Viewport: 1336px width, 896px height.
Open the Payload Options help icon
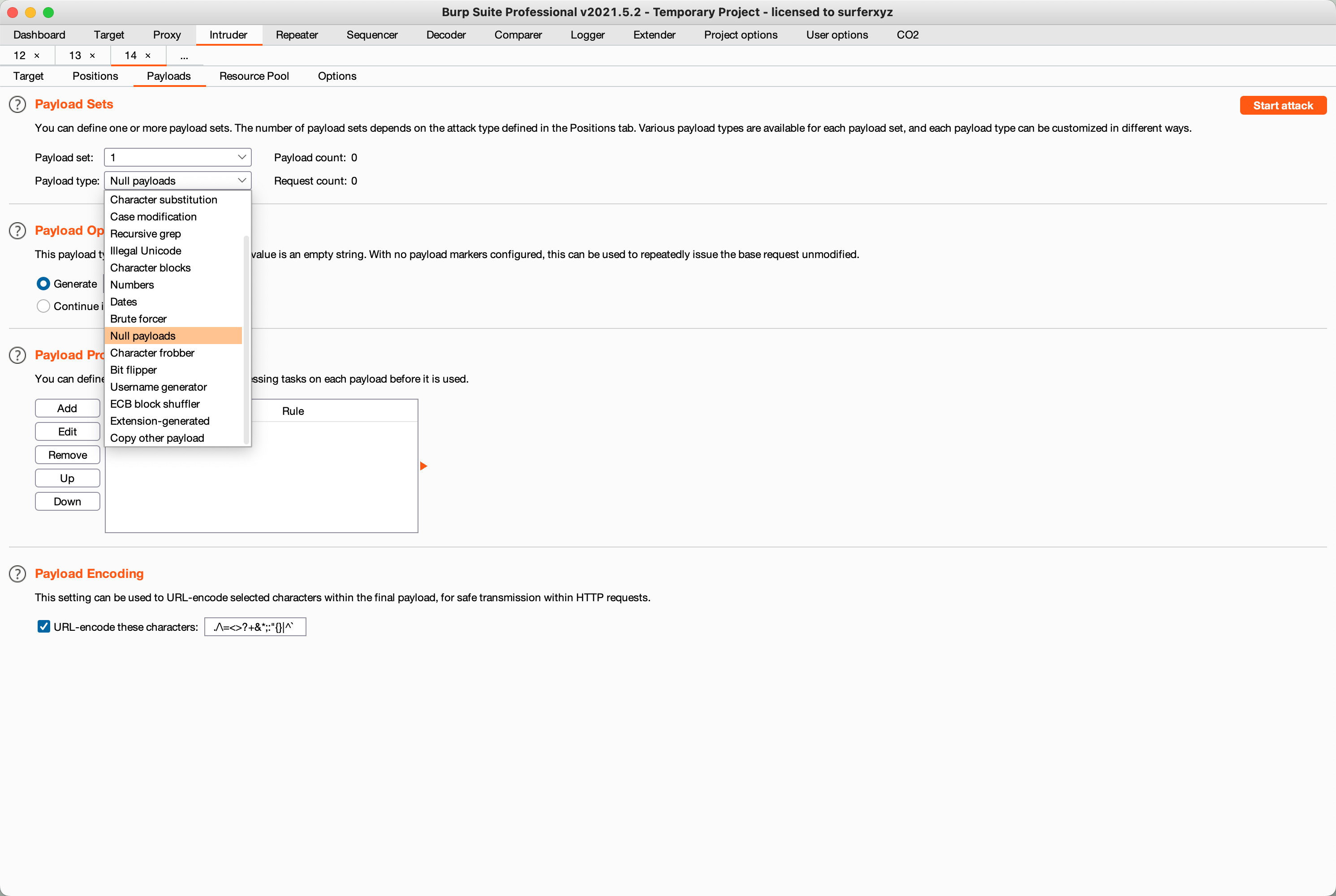tap(18, 231)
